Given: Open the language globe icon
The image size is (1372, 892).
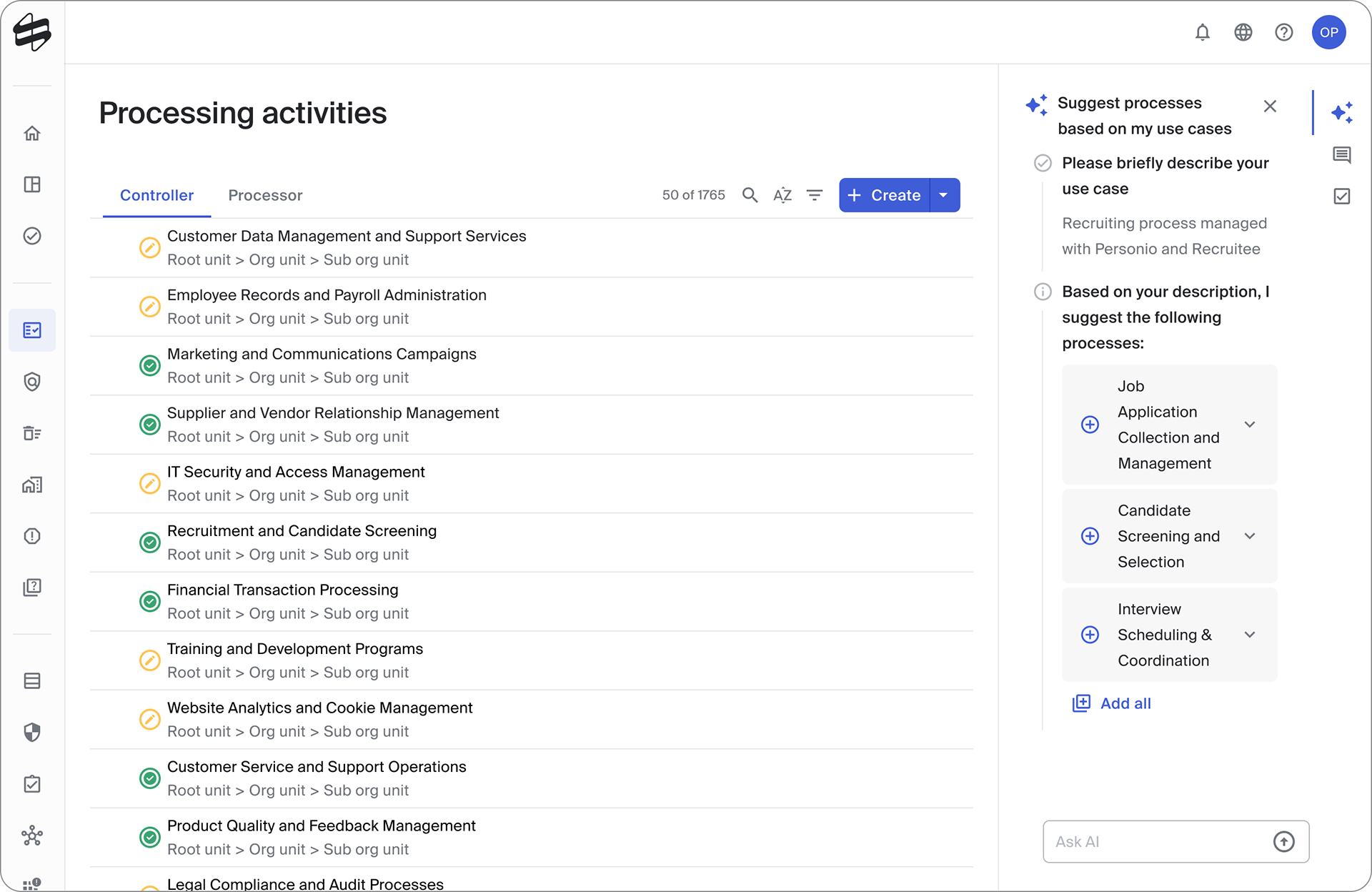Looking at the screenshot, I should pos(1243,32).
